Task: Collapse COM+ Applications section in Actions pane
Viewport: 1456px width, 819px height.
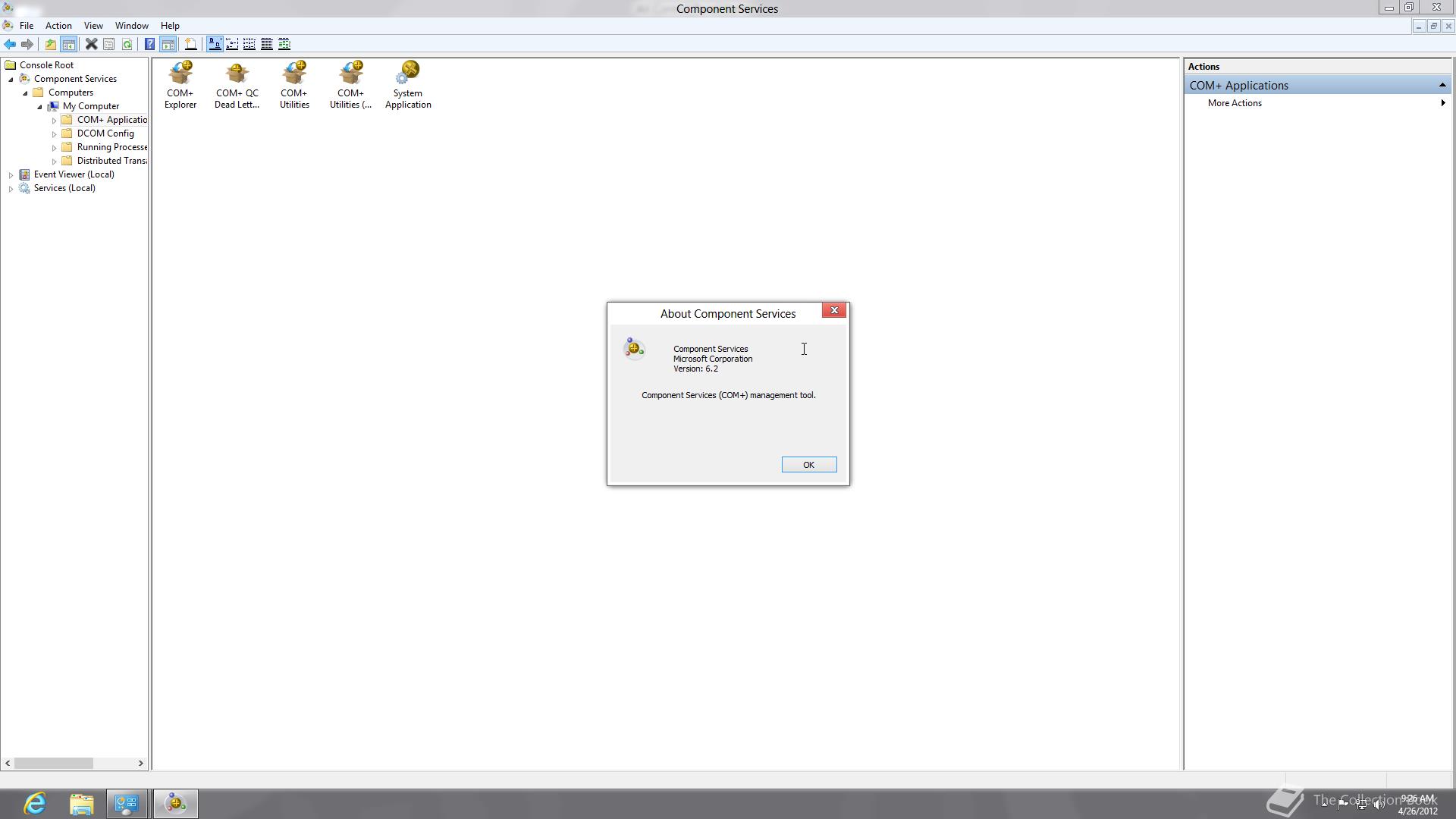Action: point(1442,85)
